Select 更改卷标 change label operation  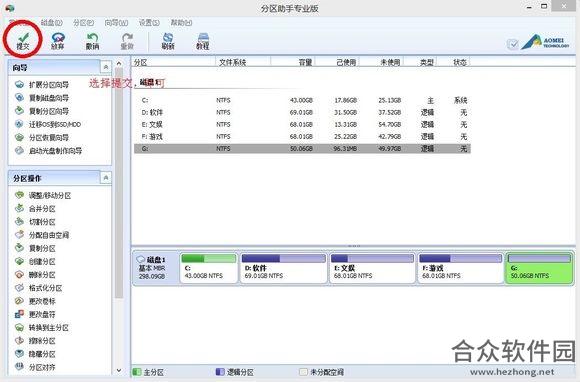35,301
